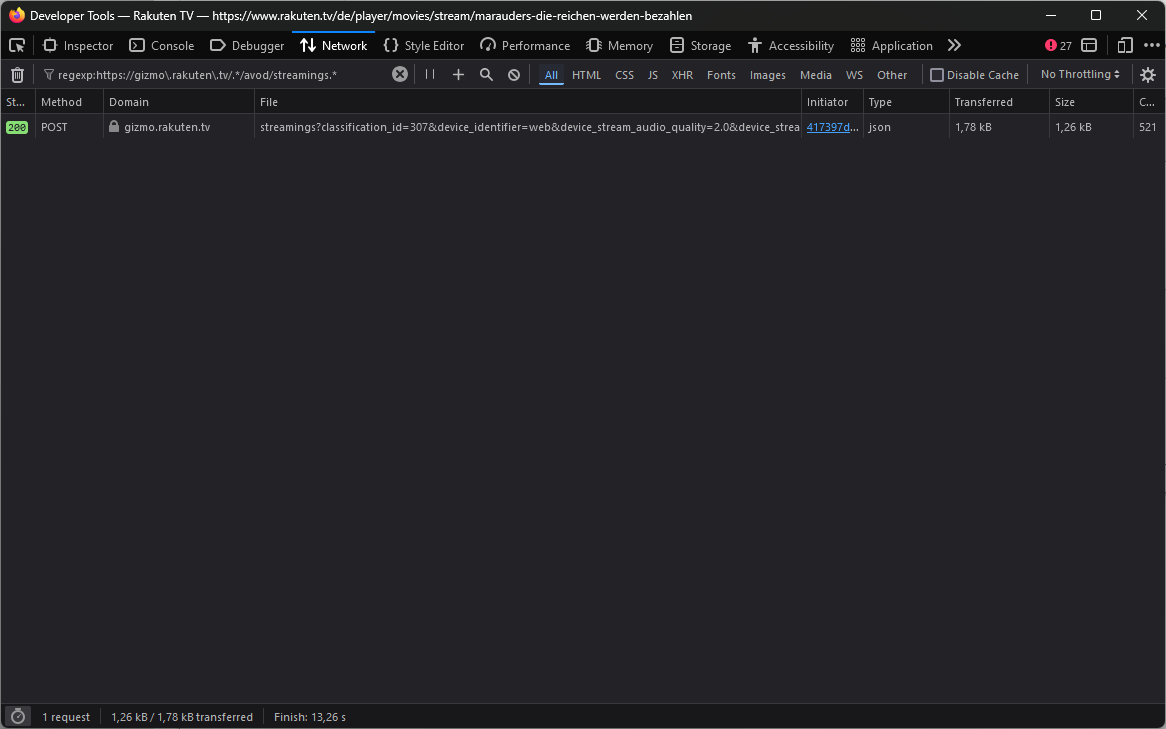This screenshot has height=729, width=1166.
Task: Sort by the Type column header
Action: click(906, 102)
